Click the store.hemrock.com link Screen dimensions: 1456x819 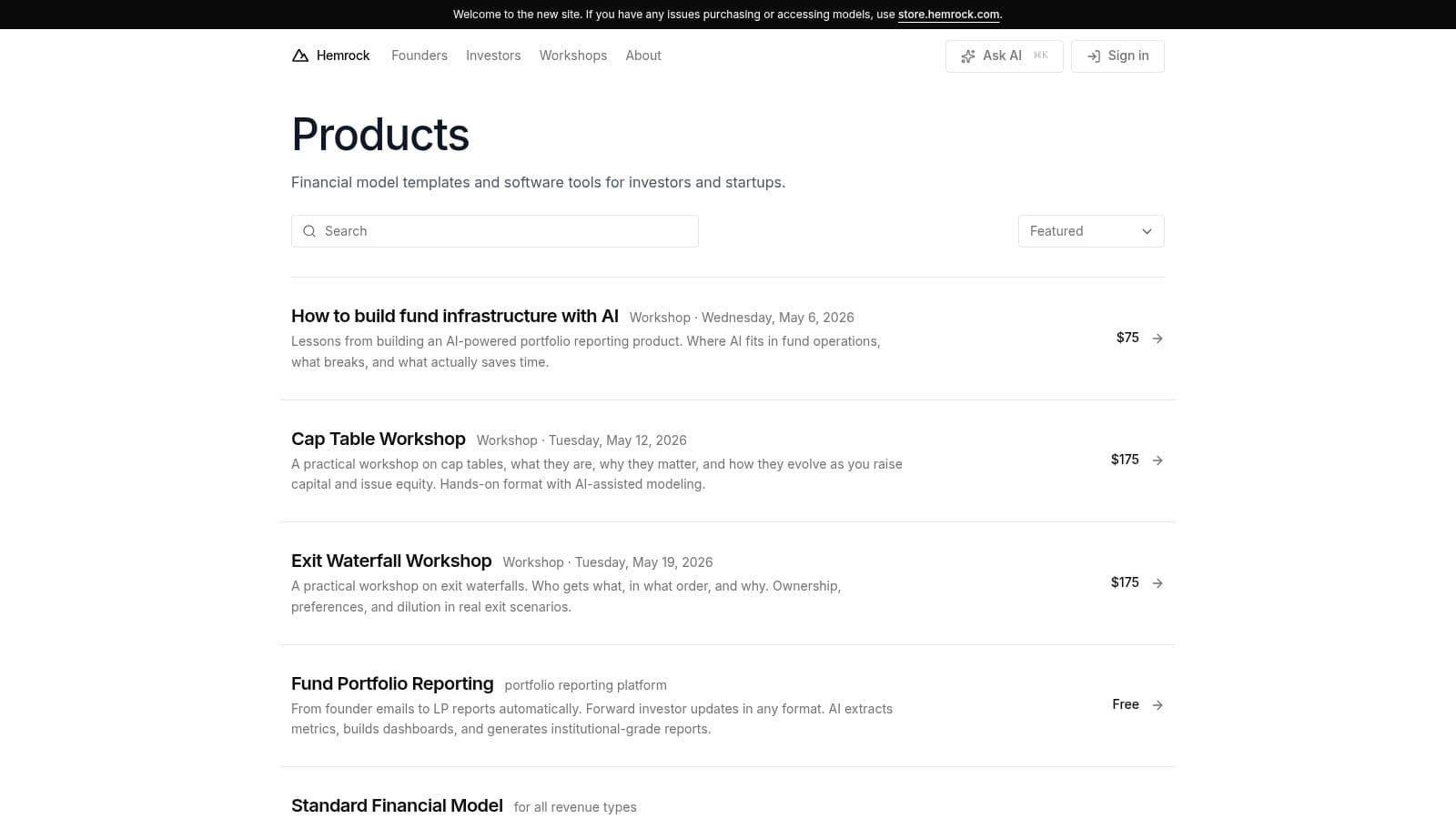coord(948,15)
